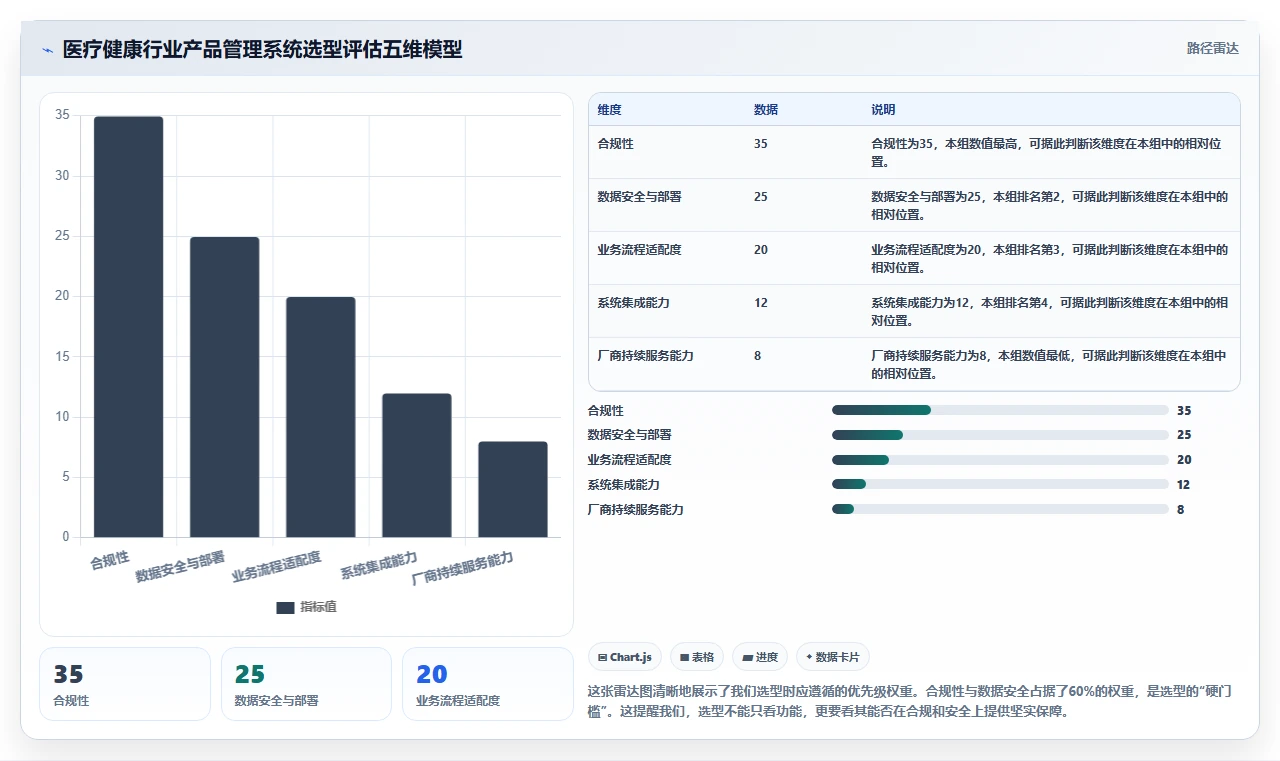Viewport: 1280px width, 761px height.
Task: Click the 厂商持续服务能力 x-axis label
Action: [463, 568]
